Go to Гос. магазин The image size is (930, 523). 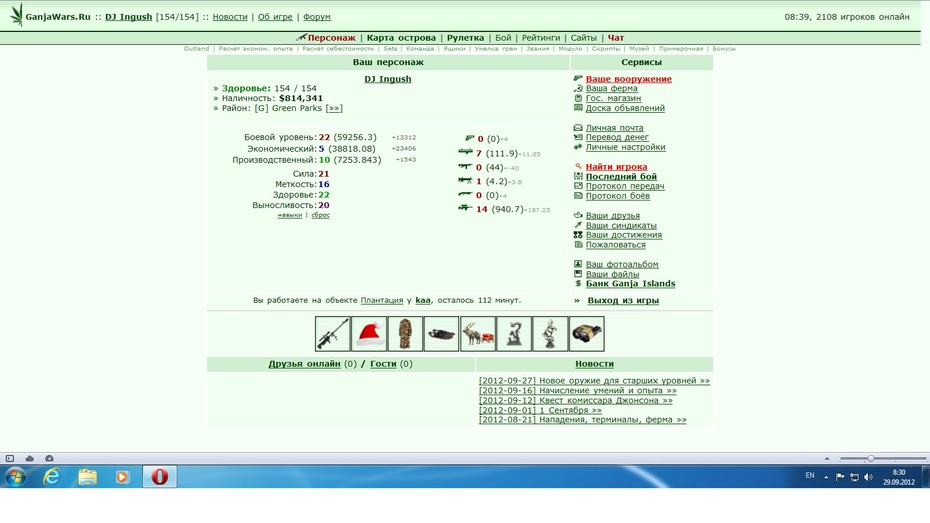pyautogui.click(x=613, y=98)
